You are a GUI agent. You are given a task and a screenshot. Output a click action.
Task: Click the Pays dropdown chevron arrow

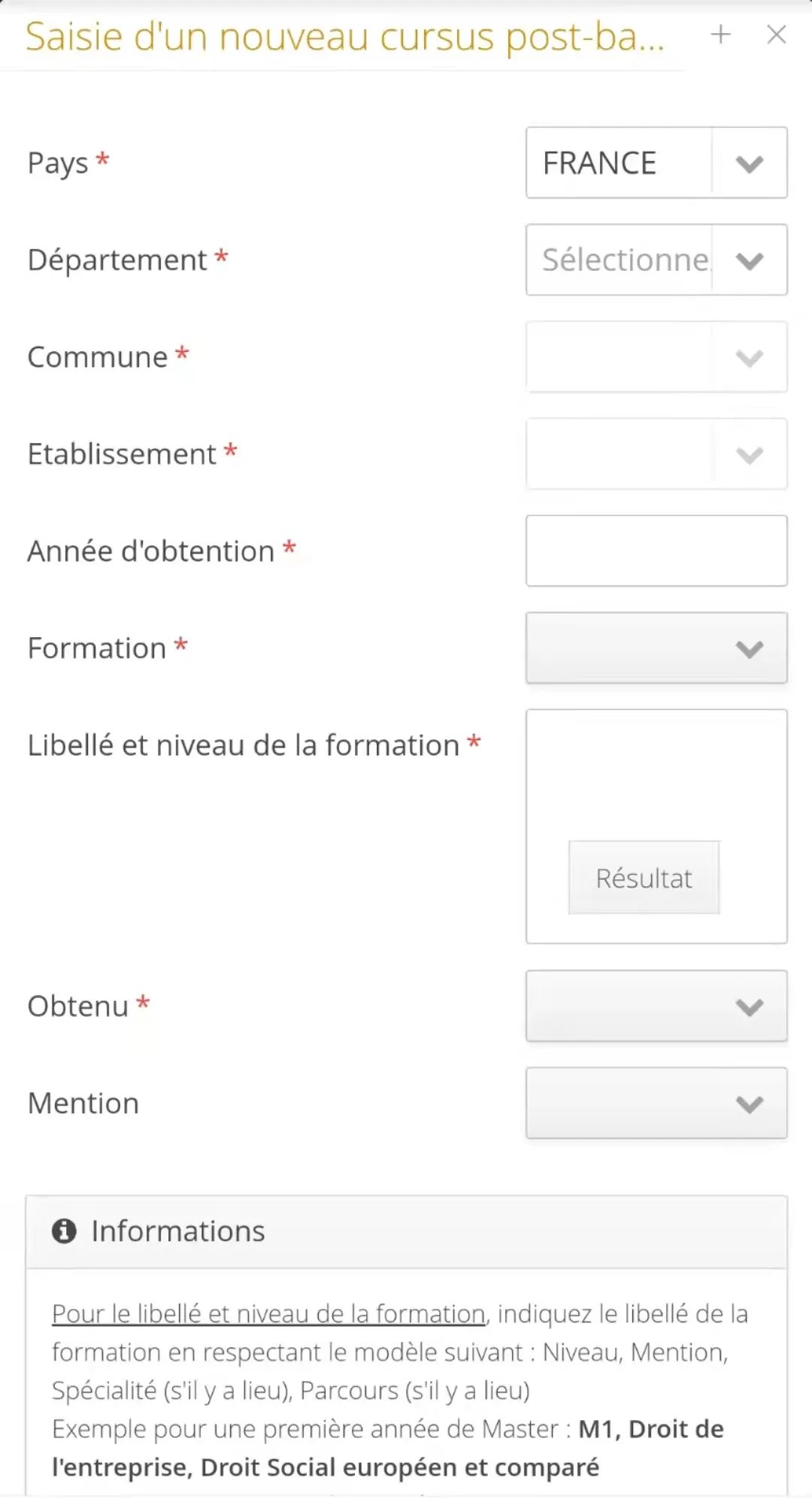click(x=750, y=164)
